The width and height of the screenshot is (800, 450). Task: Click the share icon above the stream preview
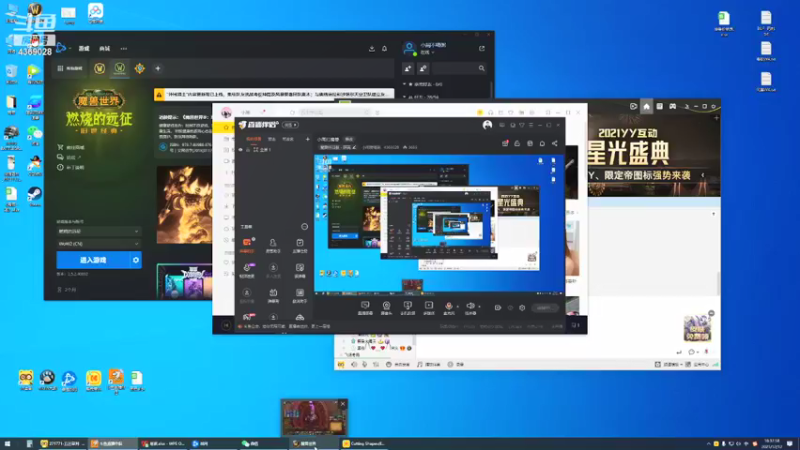555,143
